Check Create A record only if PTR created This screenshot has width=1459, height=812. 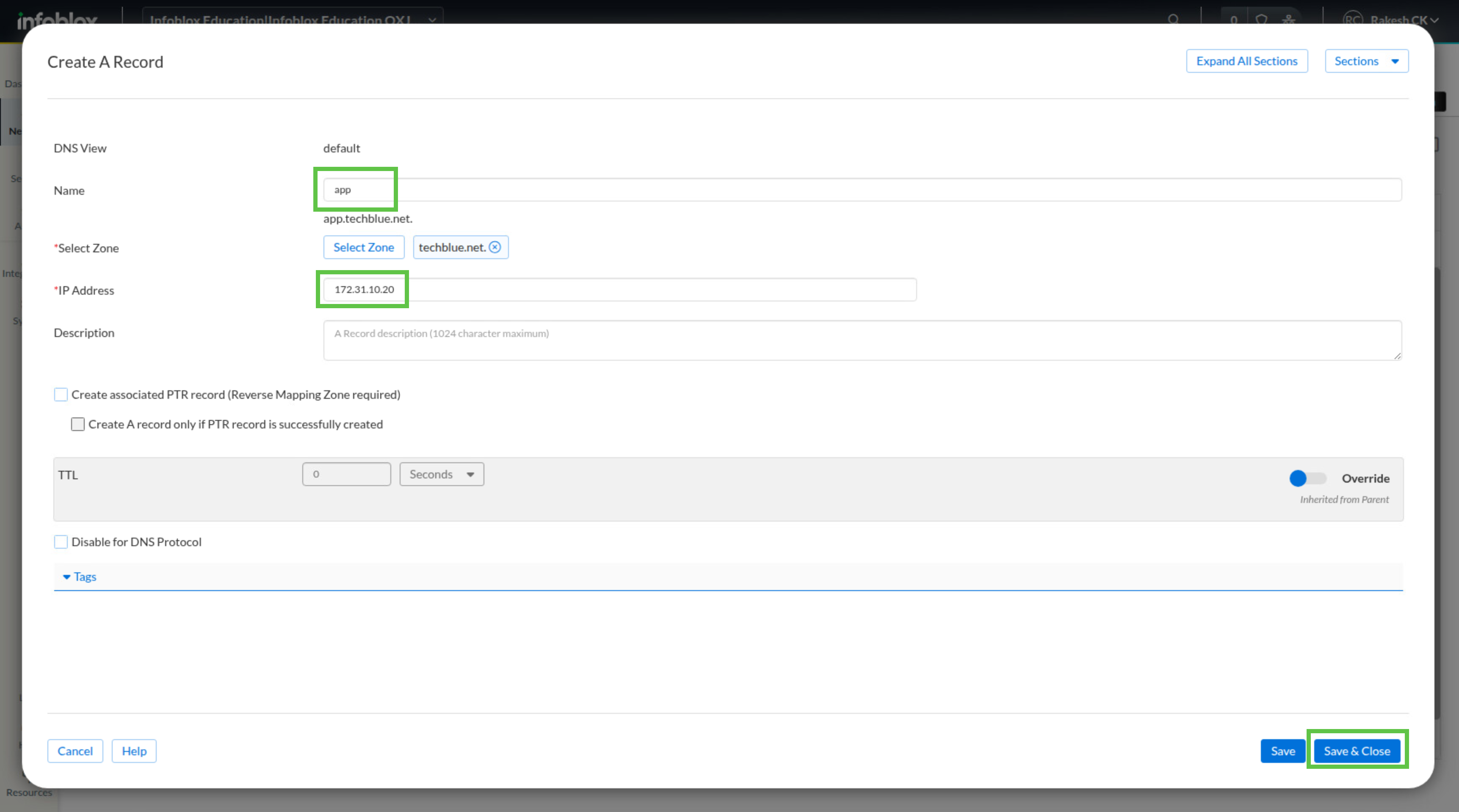pos(77,424)
